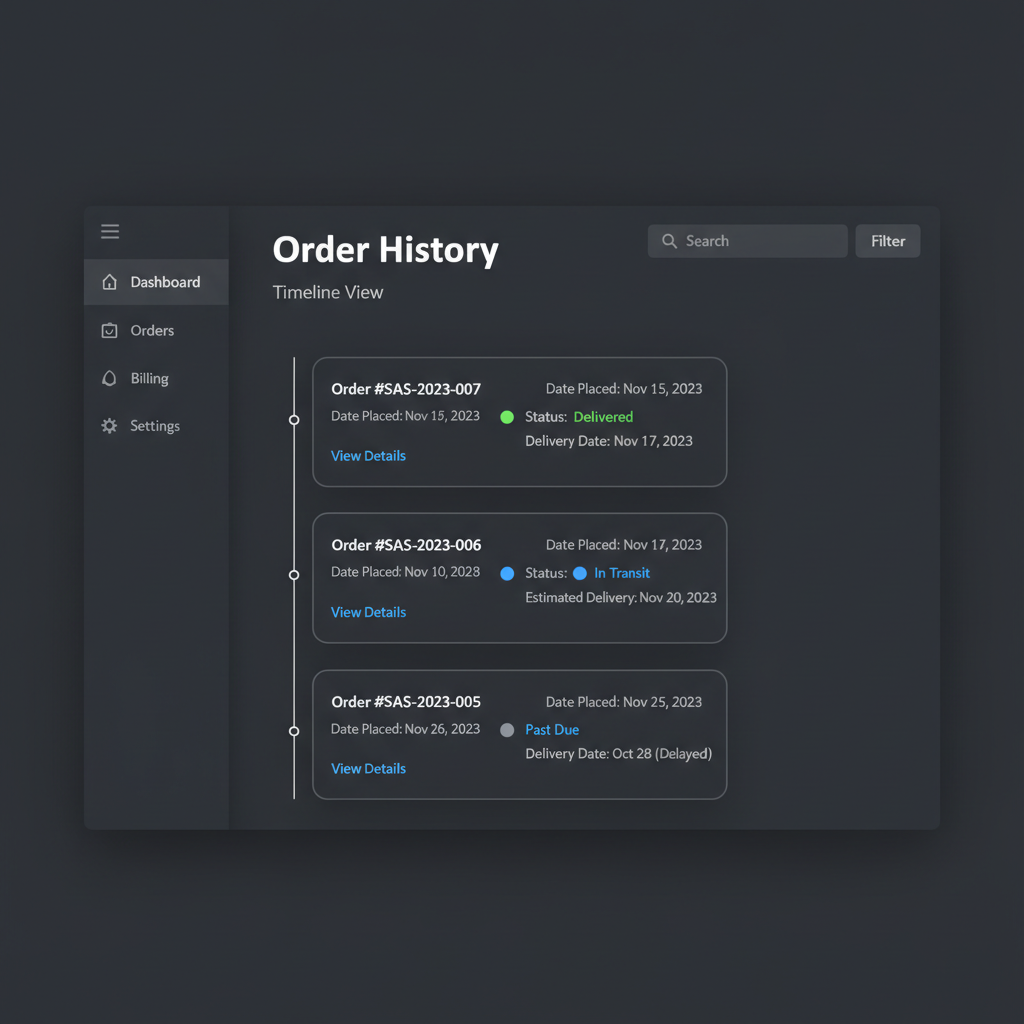
Task: Click the search magnifier icon
Action: (x=669, y=241)
